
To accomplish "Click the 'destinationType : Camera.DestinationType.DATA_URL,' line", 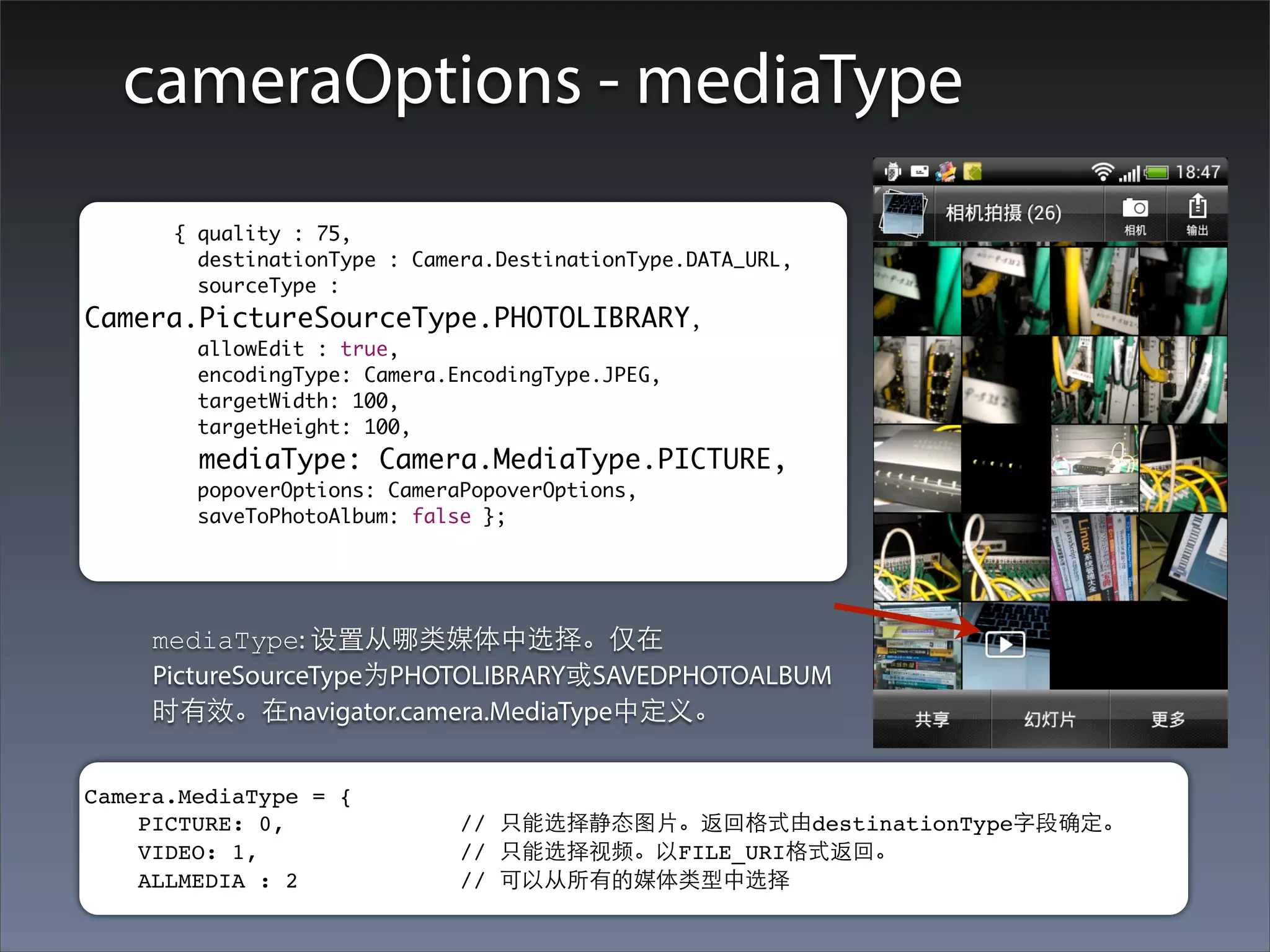I will 494,260.
